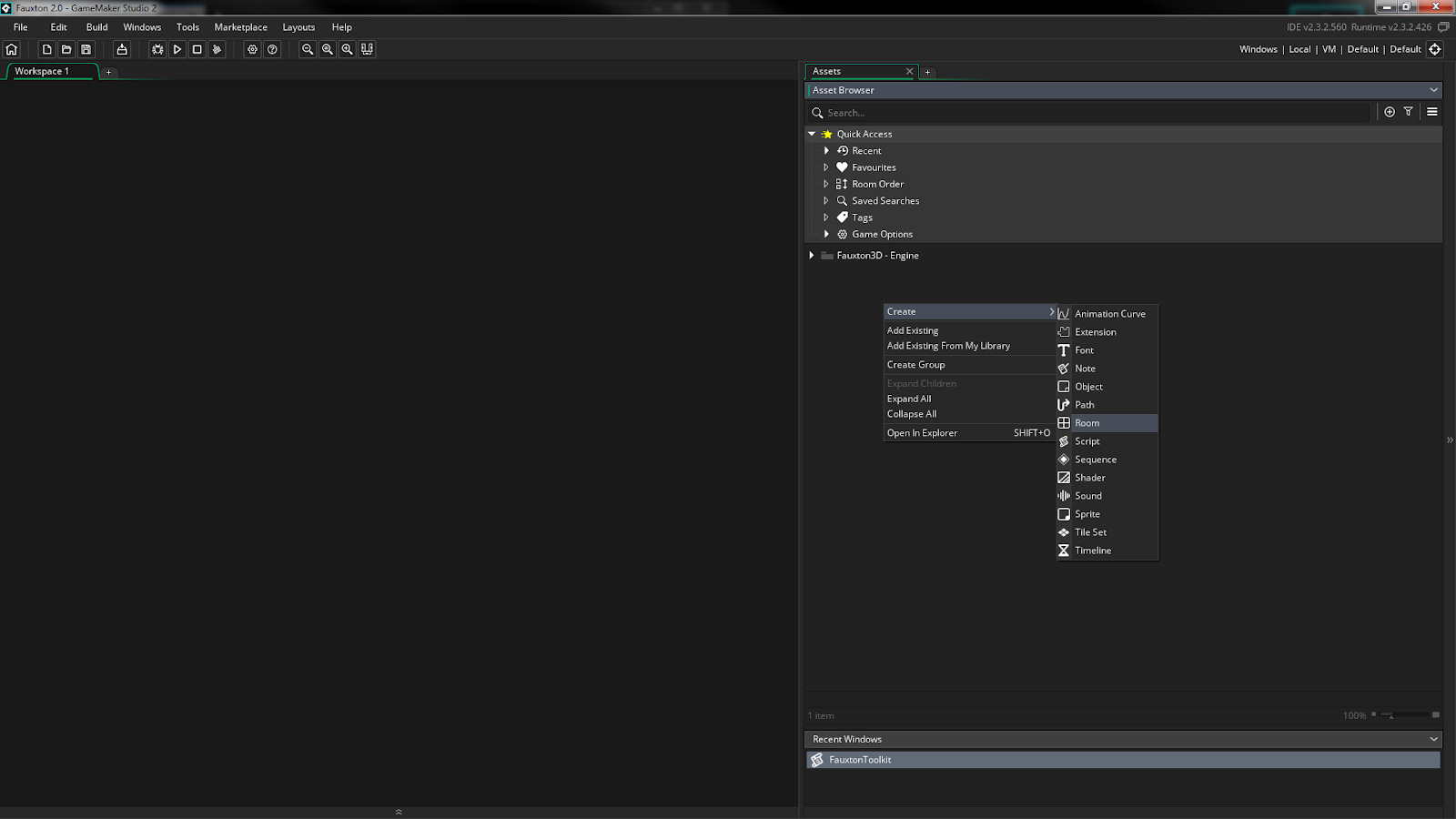The height and width of the screenshot is (819, 1456).
Task: Open the Asset Browser hamburger menu
Action: click(x=1432, y=112)
